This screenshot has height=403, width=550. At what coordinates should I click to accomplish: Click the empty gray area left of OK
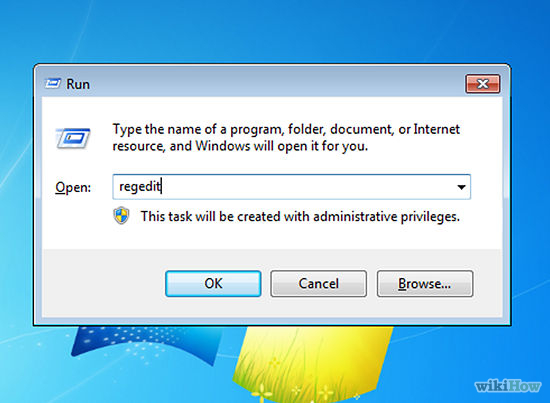tap(103, 283)
